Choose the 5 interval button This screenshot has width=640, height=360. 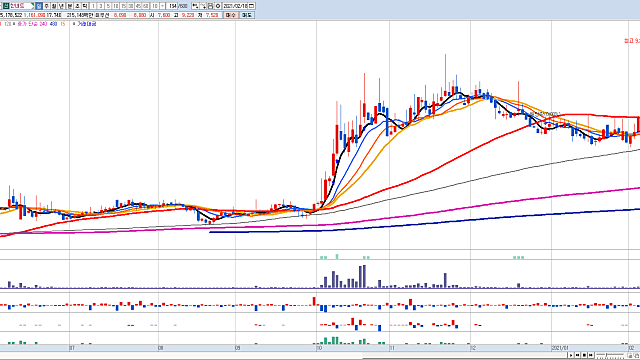[108, 6]
